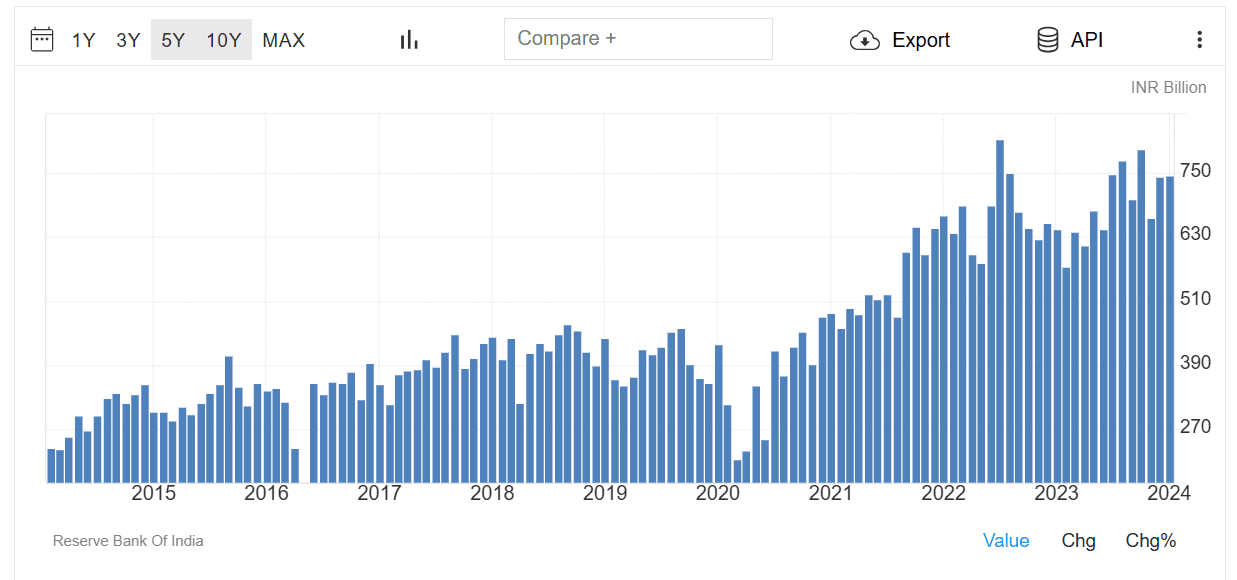Open the three-dot more options menu

(x=1199, y=40)
